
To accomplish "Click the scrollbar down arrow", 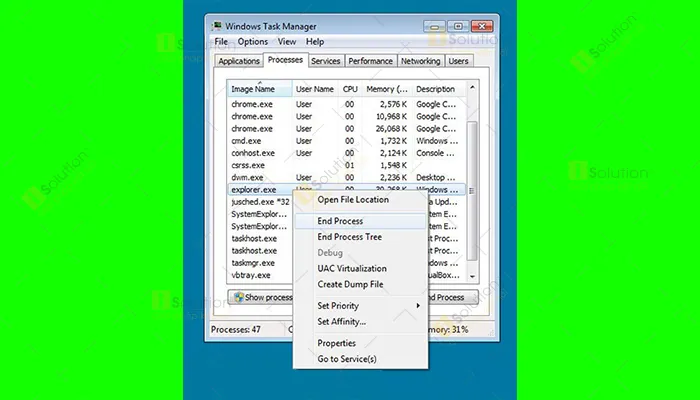I will pyautogui.click(x=472, y=277).
